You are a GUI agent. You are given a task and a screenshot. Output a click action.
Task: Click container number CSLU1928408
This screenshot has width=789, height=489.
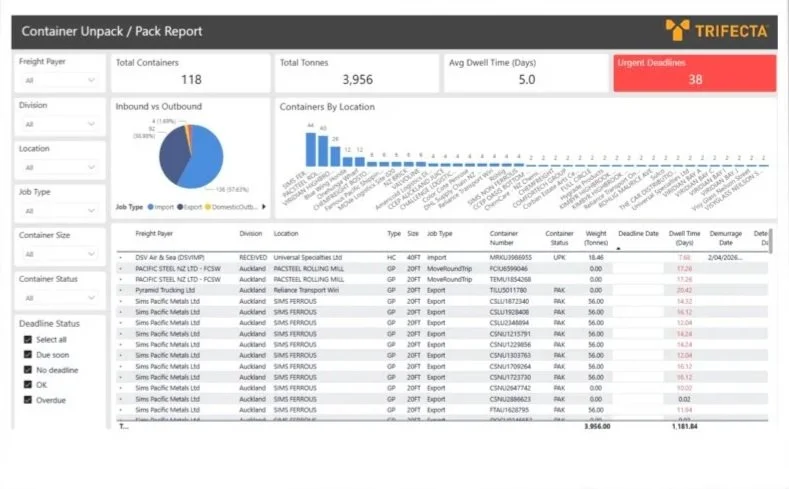(x=509, y=312)
